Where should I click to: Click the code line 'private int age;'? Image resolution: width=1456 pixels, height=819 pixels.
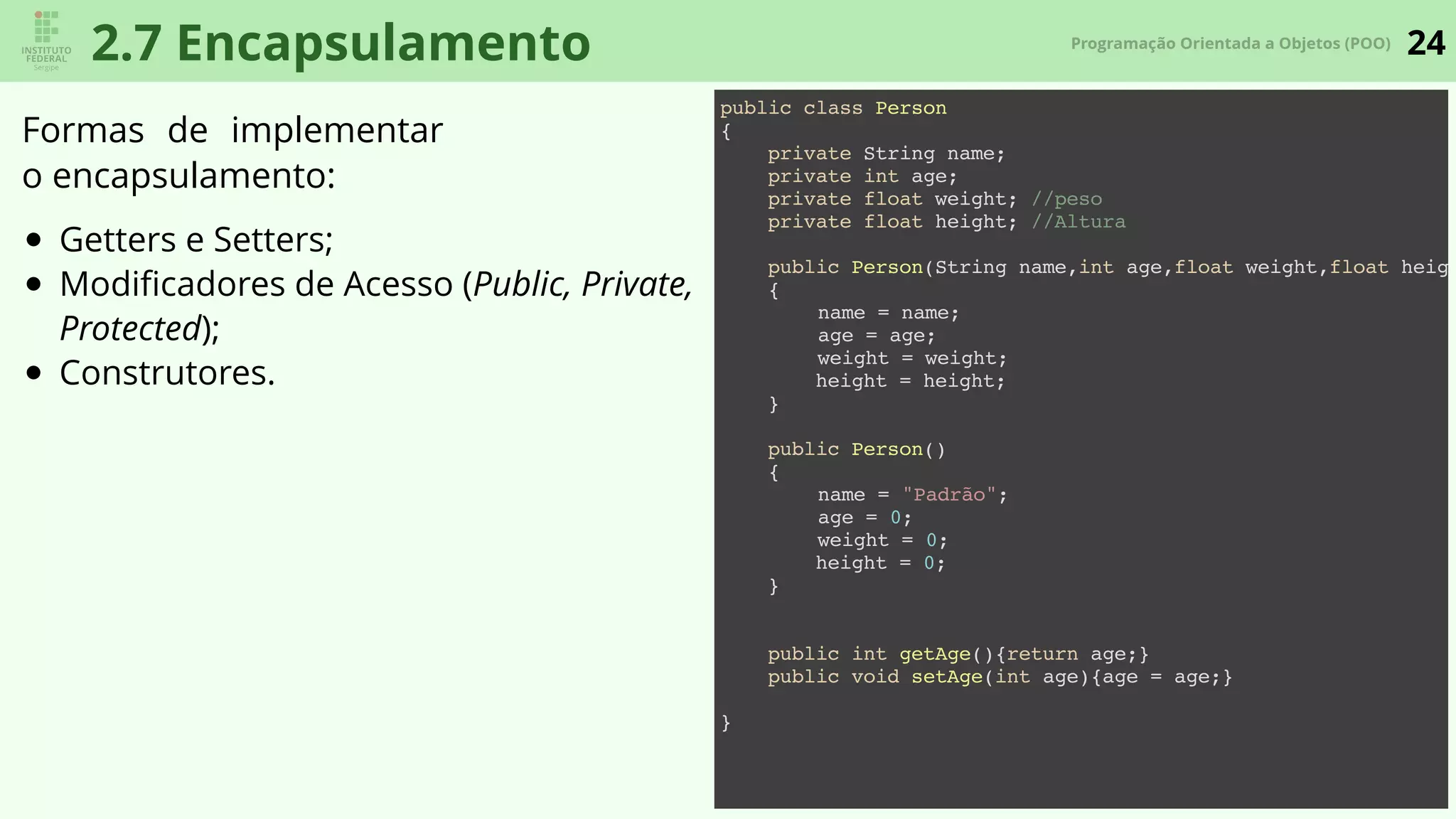[862, 176]
